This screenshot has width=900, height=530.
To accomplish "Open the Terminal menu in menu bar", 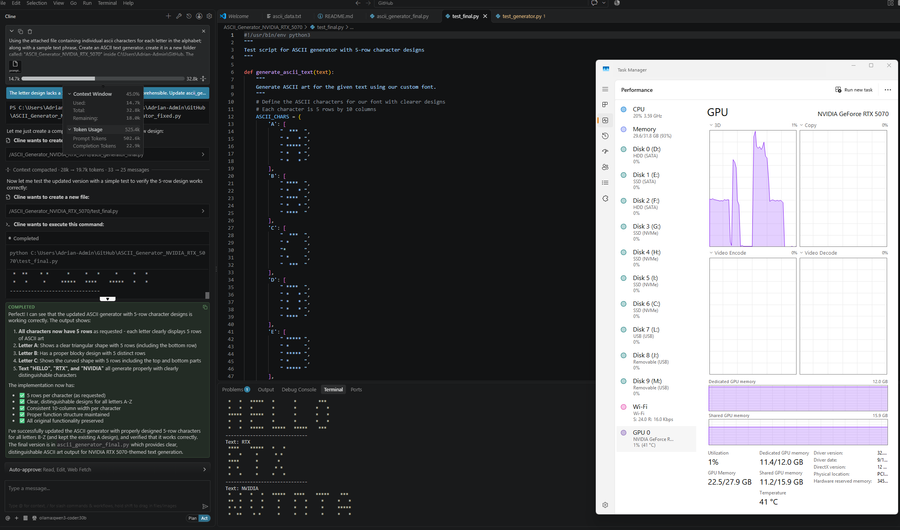I will click(107, 3).
